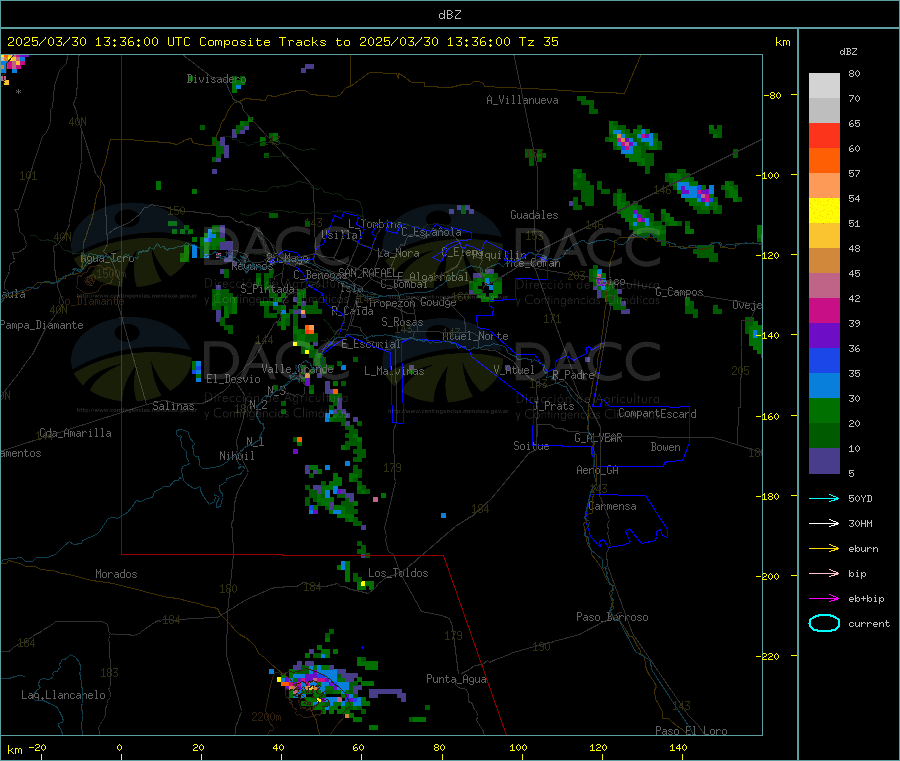900x761 pixels.
Task: Click the Cda_Amarilla place label
Action: click(x=75, y=433)
